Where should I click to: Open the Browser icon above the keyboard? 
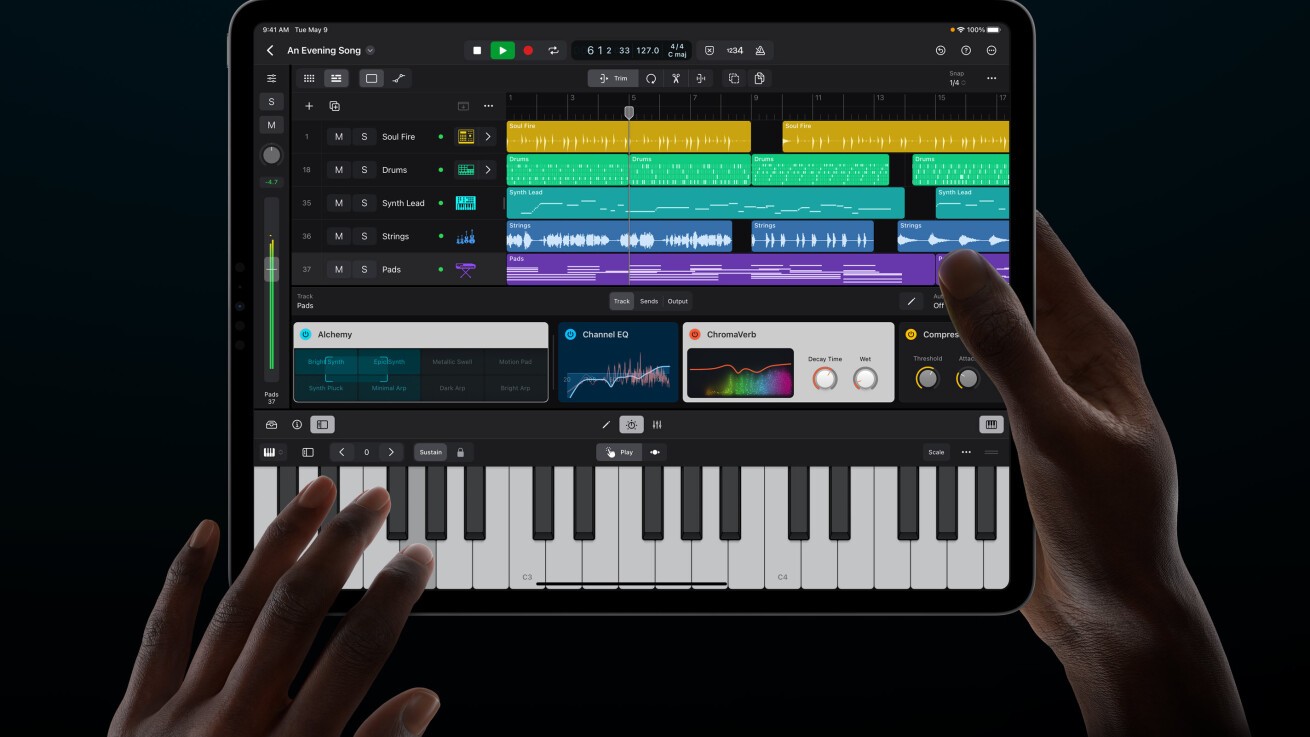[270, 424]
